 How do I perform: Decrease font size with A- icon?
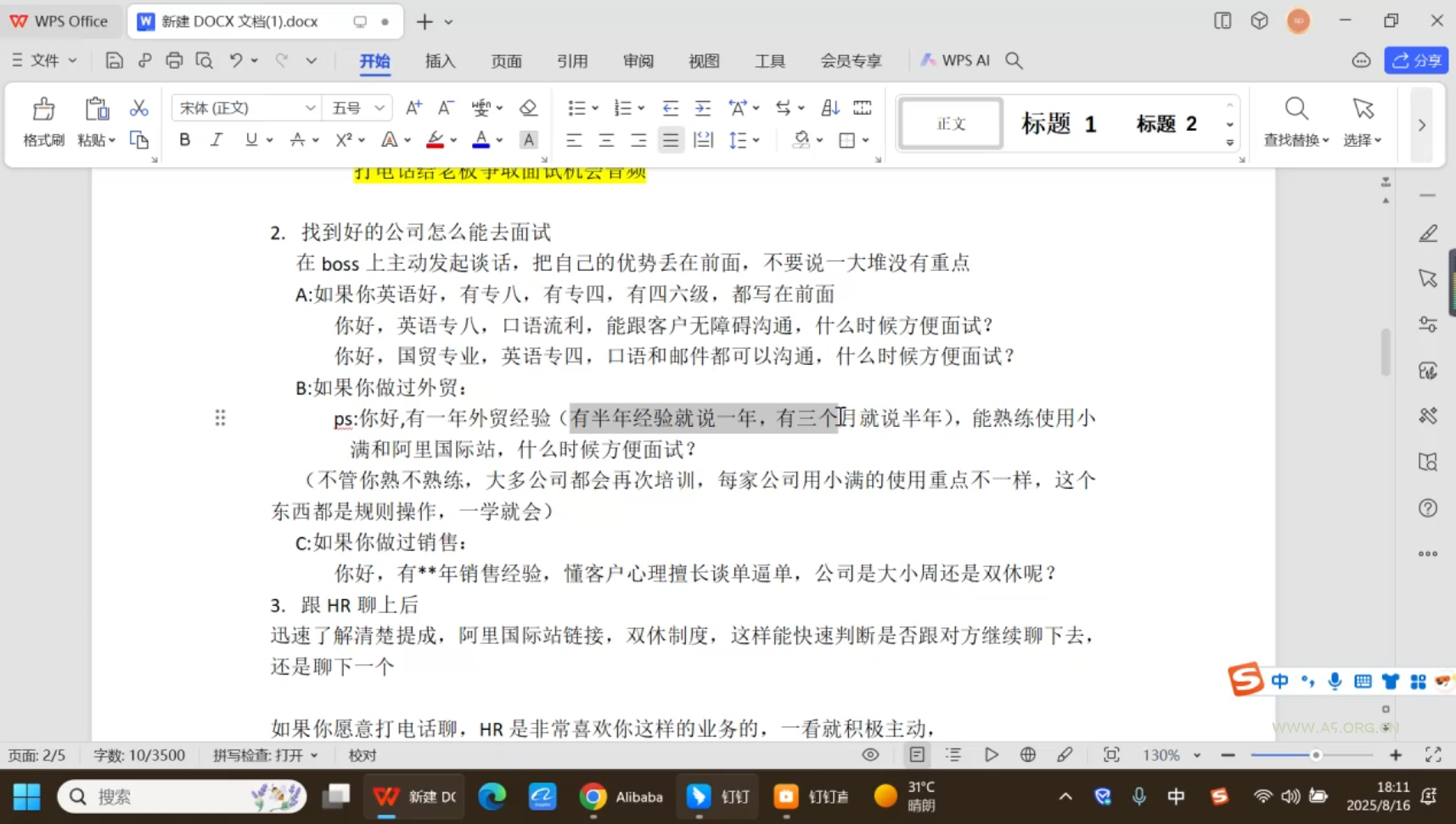coord(446,108)
